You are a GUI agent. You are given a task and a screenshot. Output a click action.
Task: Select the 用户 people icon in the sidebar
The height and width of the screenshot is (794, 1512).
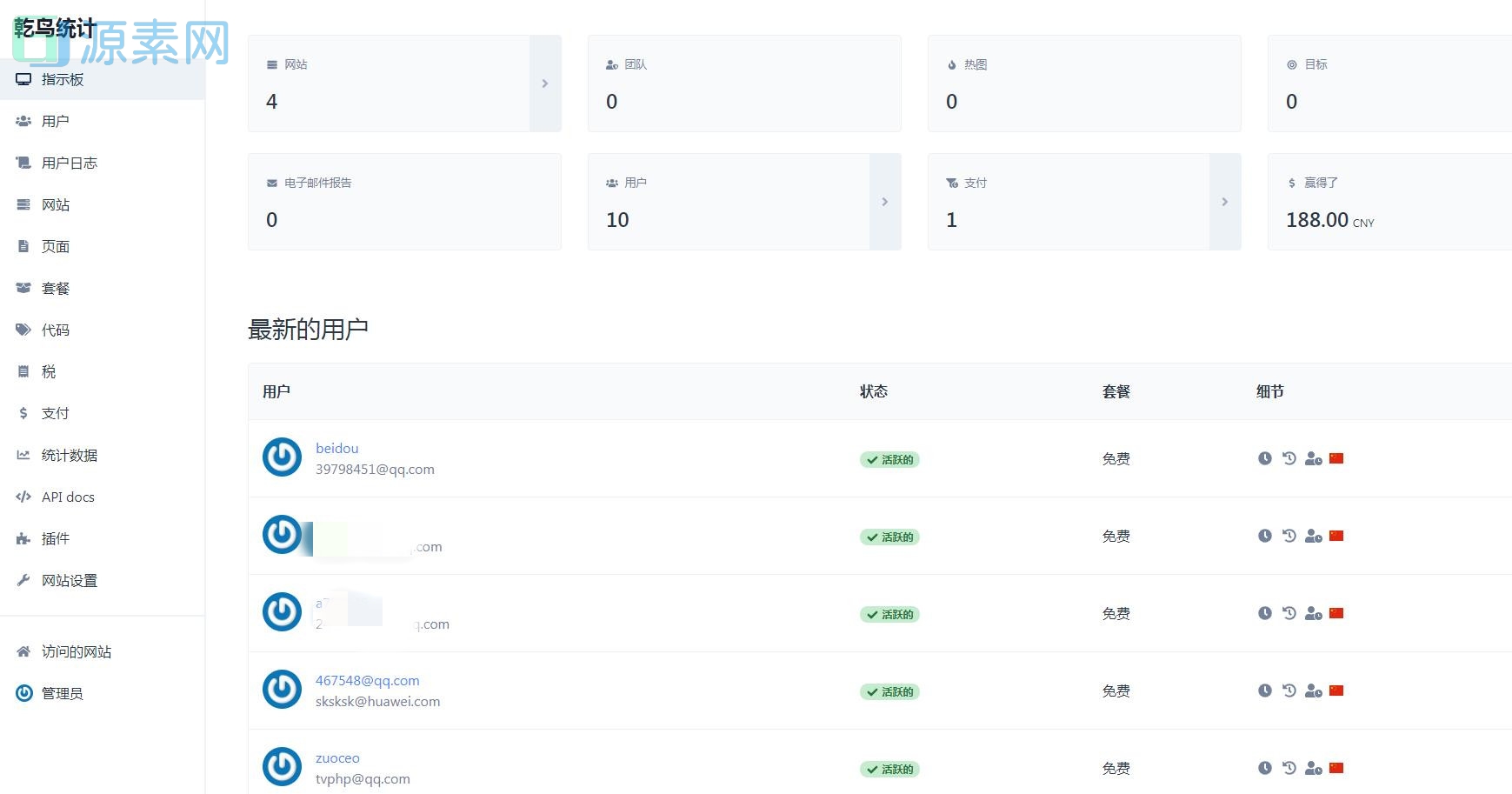click(x=23, y=121)
